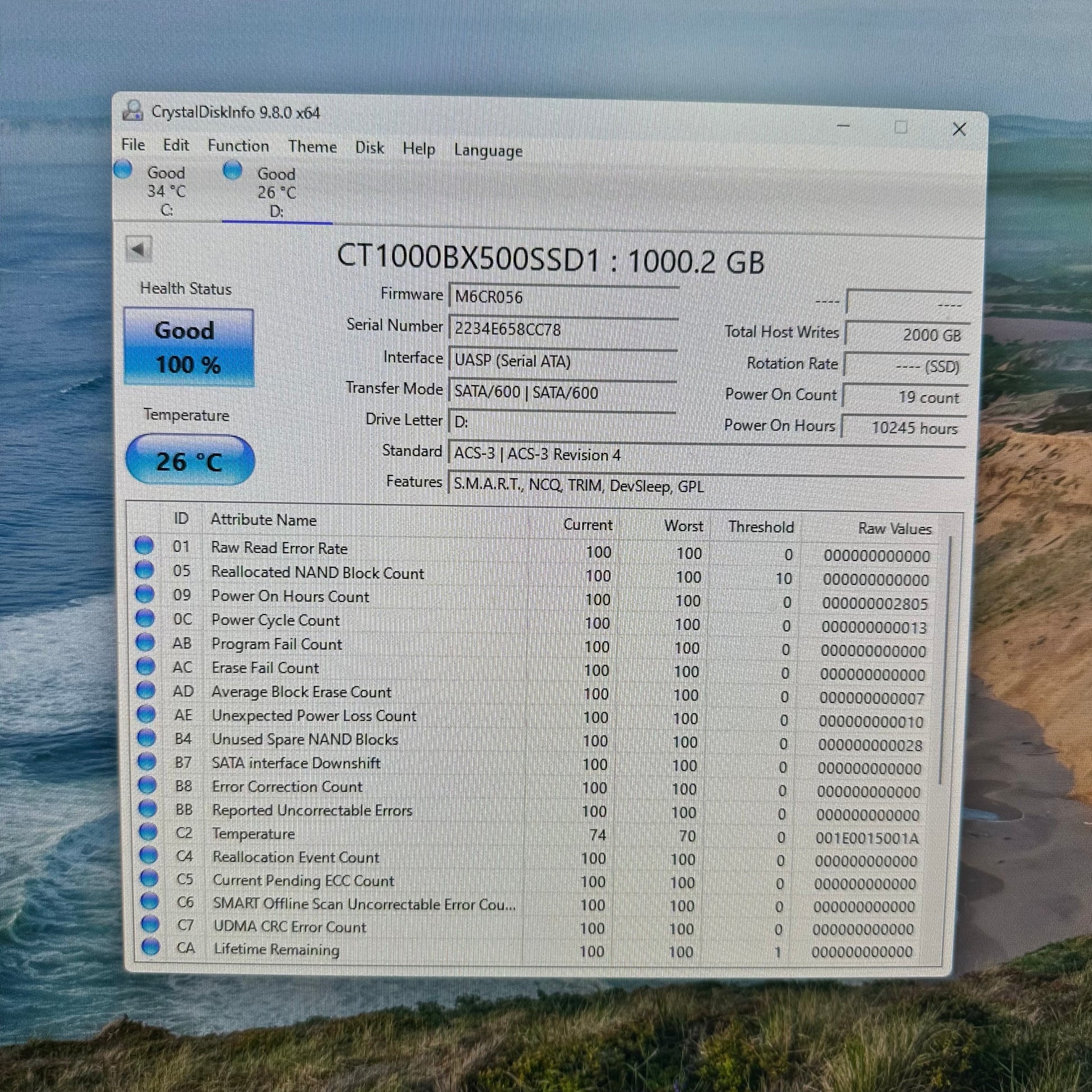
Task: Open the Function menu
Action: tap(238, 146)
